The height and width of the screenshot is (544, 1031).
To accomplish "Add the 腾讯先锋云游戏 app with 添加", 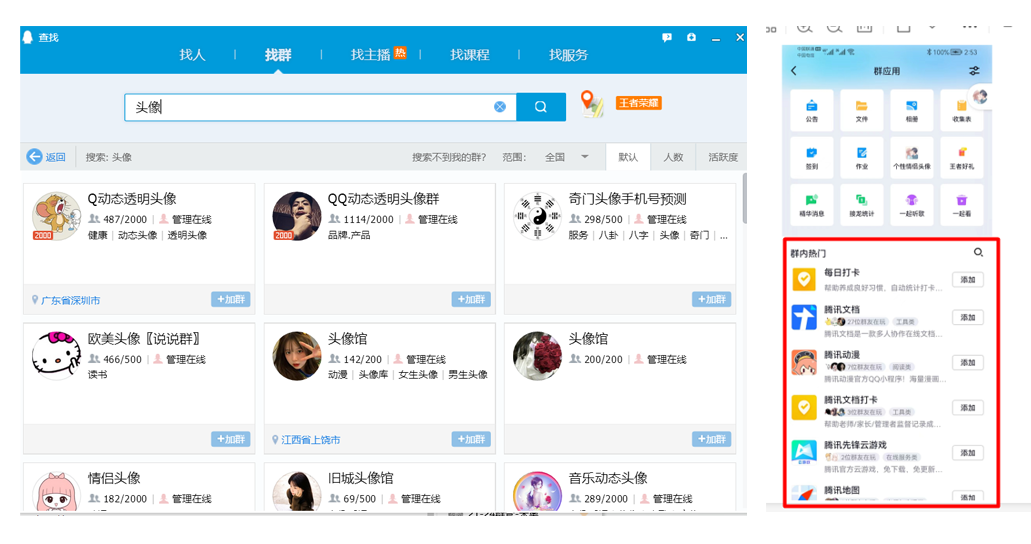I will pyautogui.click(x=968, y=453).
